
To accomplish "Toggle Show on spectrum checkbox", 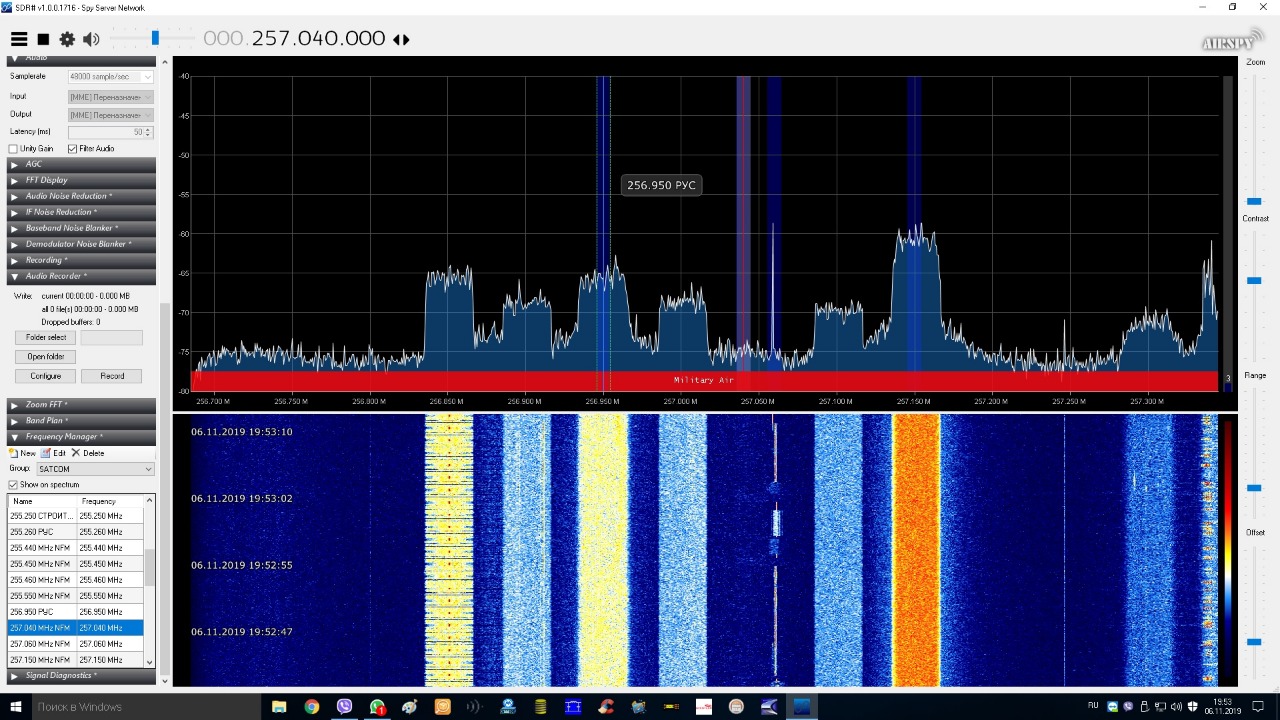I will 13,485.
